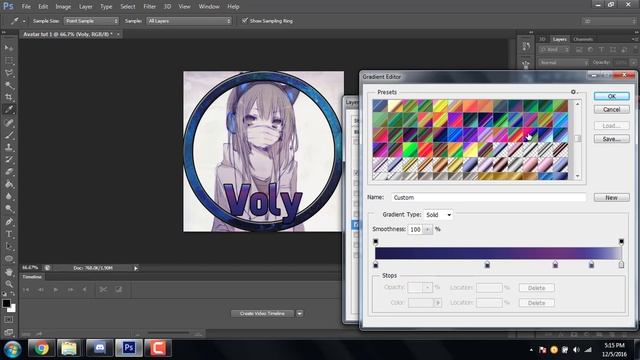The height and width of the screenshot is (360, 640).
Task: Click Cancel in Gradient Editor
Action: pos(611,109)
